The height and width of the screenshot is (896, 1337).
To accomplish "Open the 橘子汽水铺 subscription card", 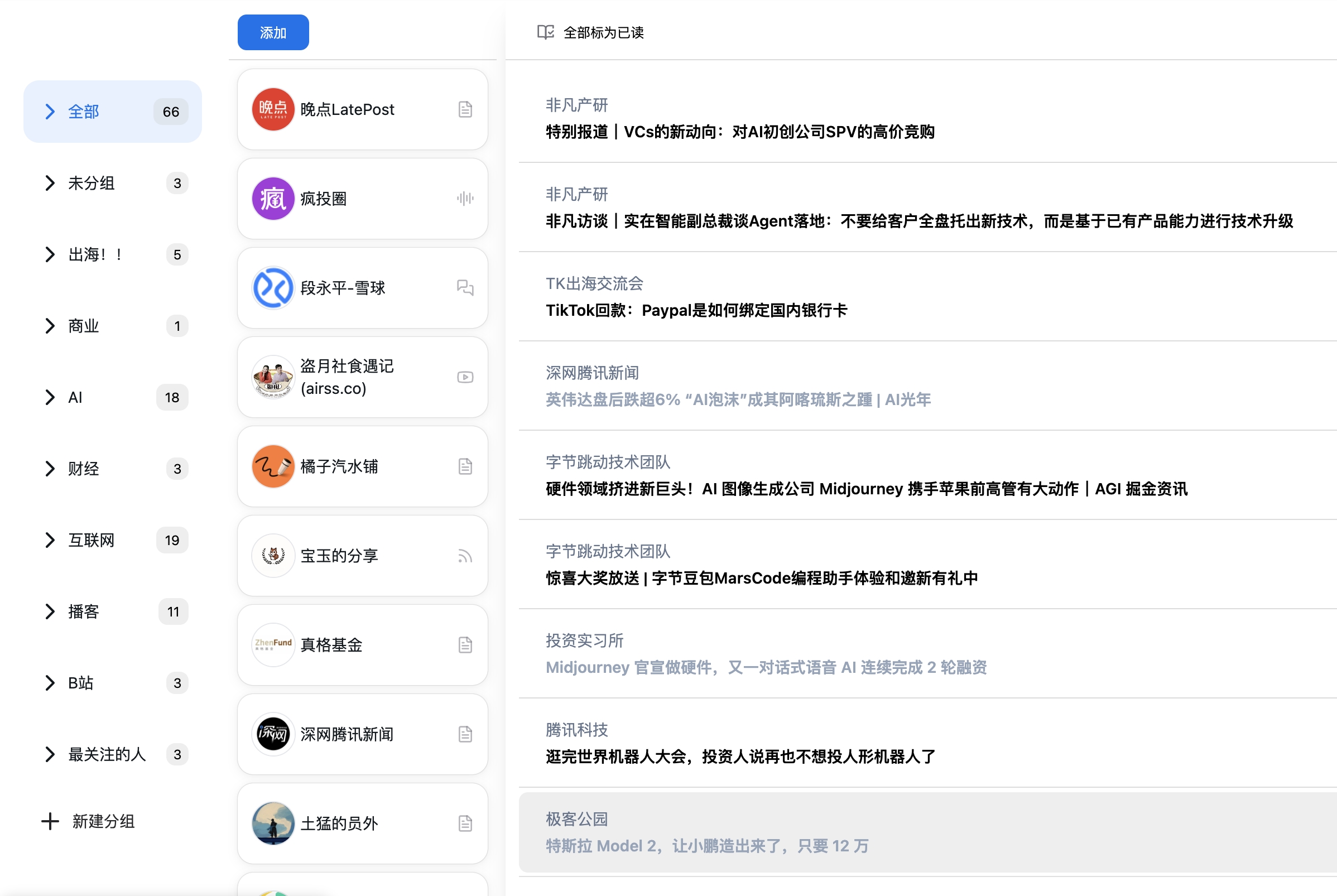I will (x=362, y=466).
